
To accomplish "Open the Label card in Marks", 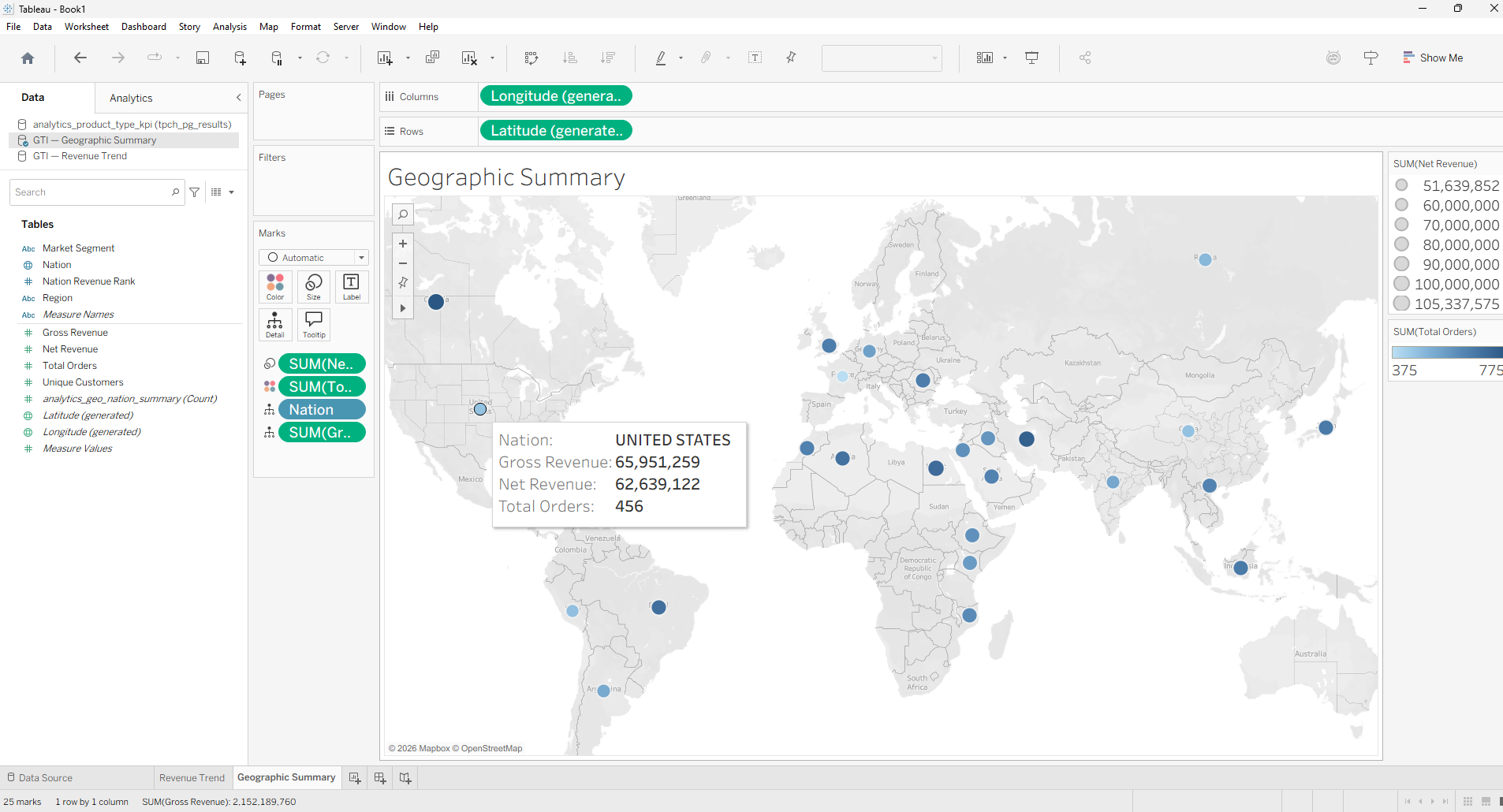I will [352, 286].
